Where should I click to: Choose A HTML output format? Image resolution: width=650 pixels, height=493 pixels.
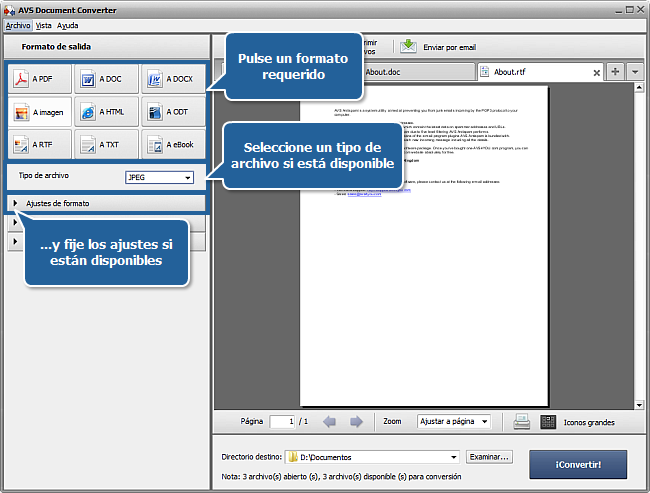pos(107,112)
